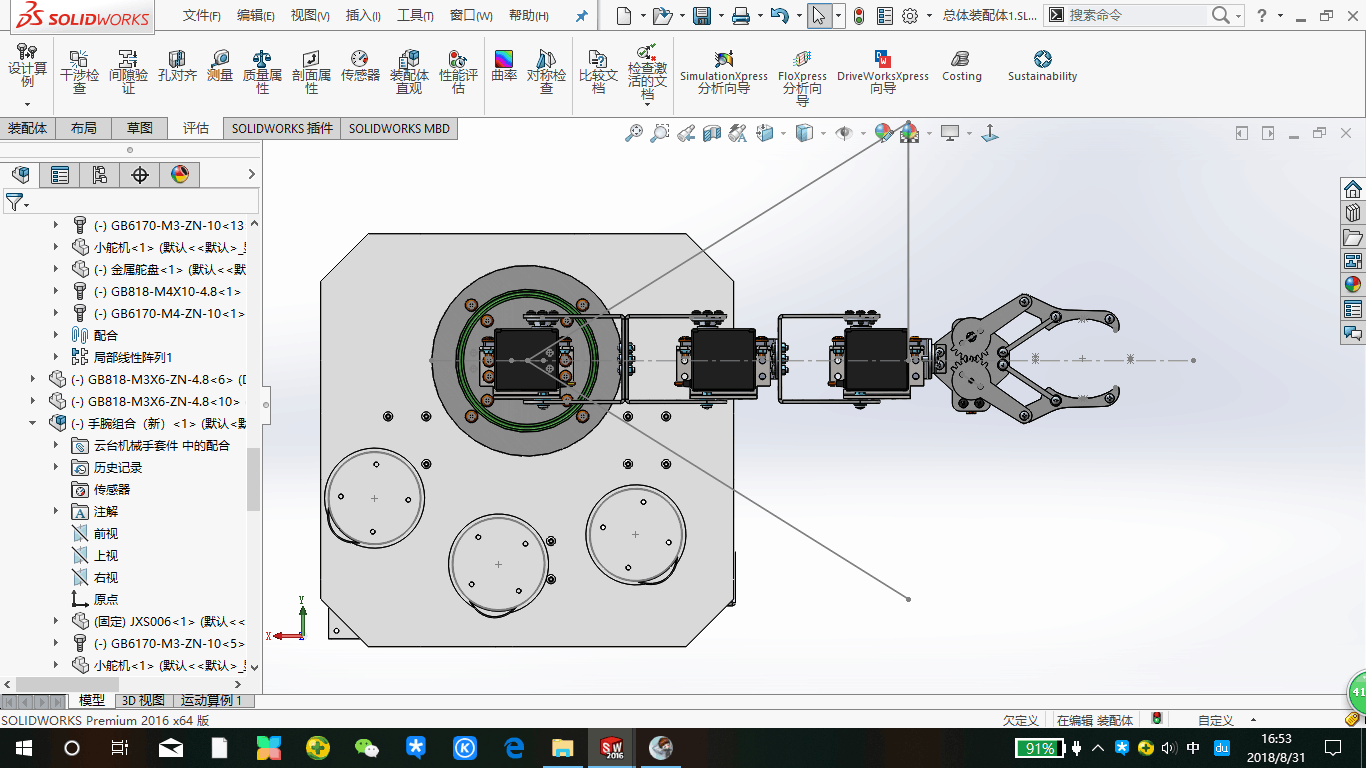
Task: Expand manager pane tabs chevron
Action: [x=251, y=174]
